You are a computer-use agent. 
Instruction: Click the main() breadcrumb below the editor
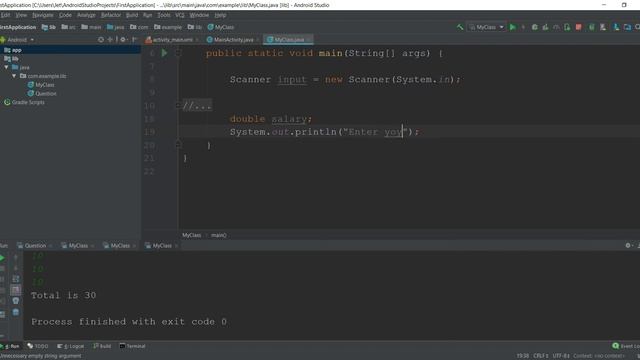pyautogui.click(x=219, y=235)
